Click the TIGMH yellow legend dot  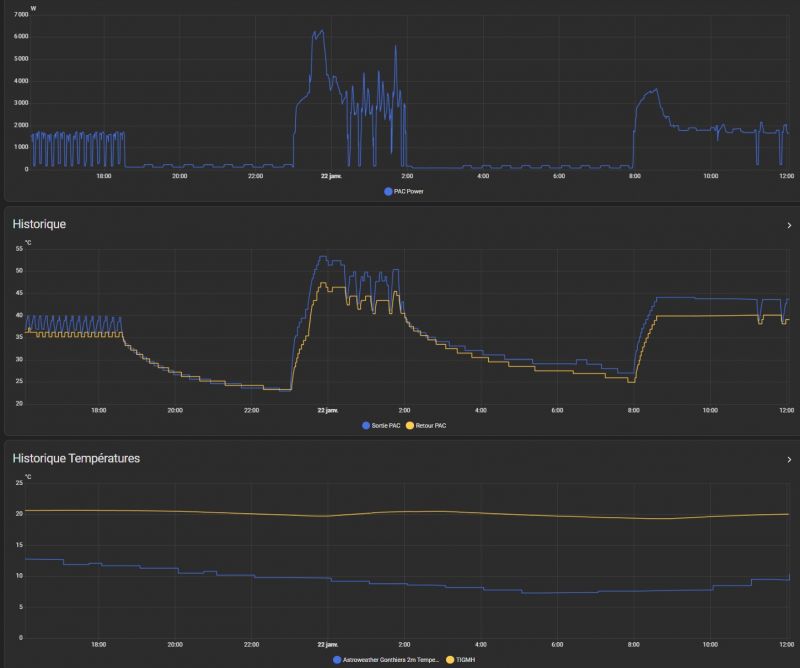tap(450, 660)
